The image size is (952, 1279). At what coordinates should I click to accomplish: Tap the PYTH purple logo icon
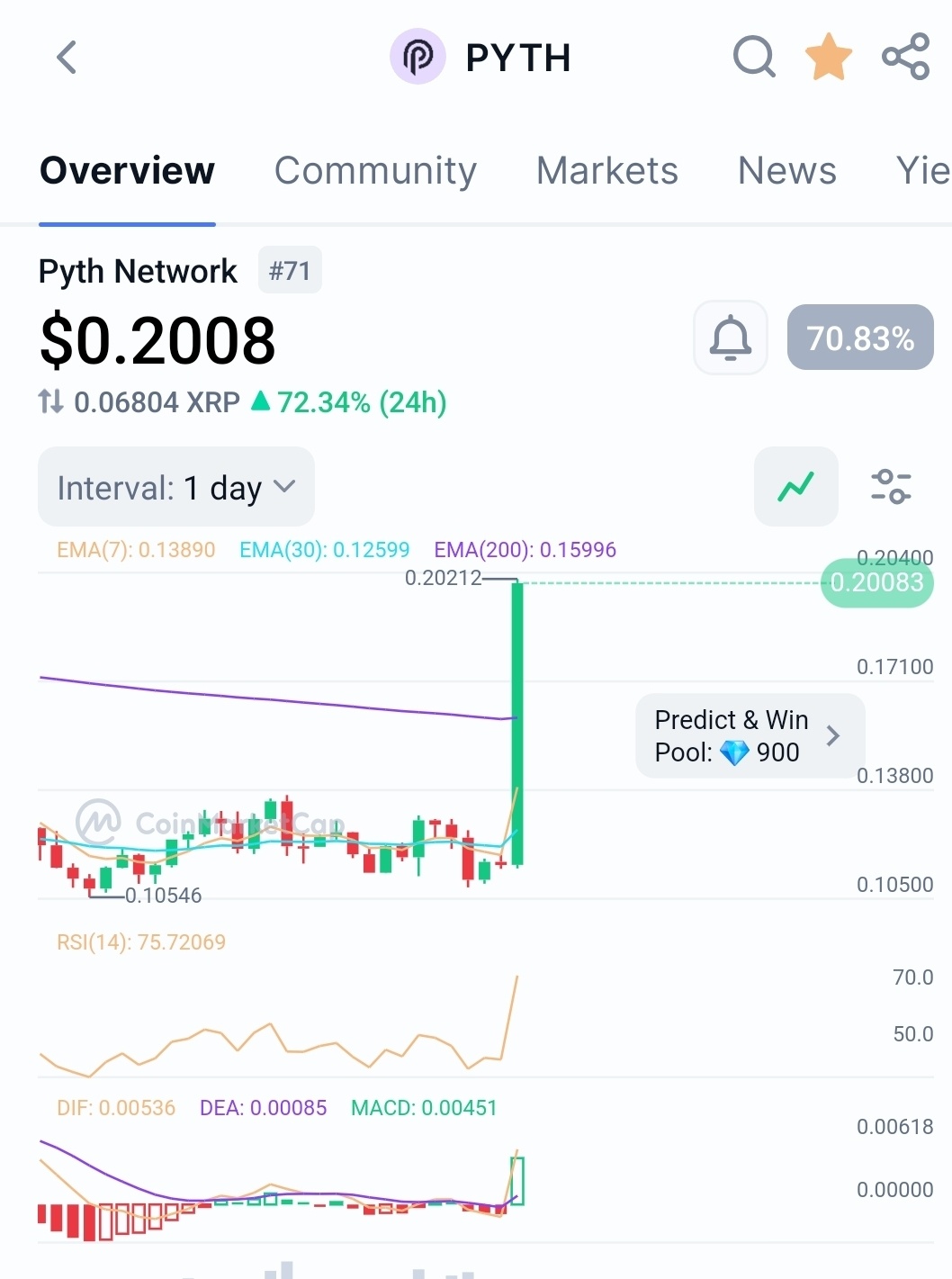tap(418, 57)
